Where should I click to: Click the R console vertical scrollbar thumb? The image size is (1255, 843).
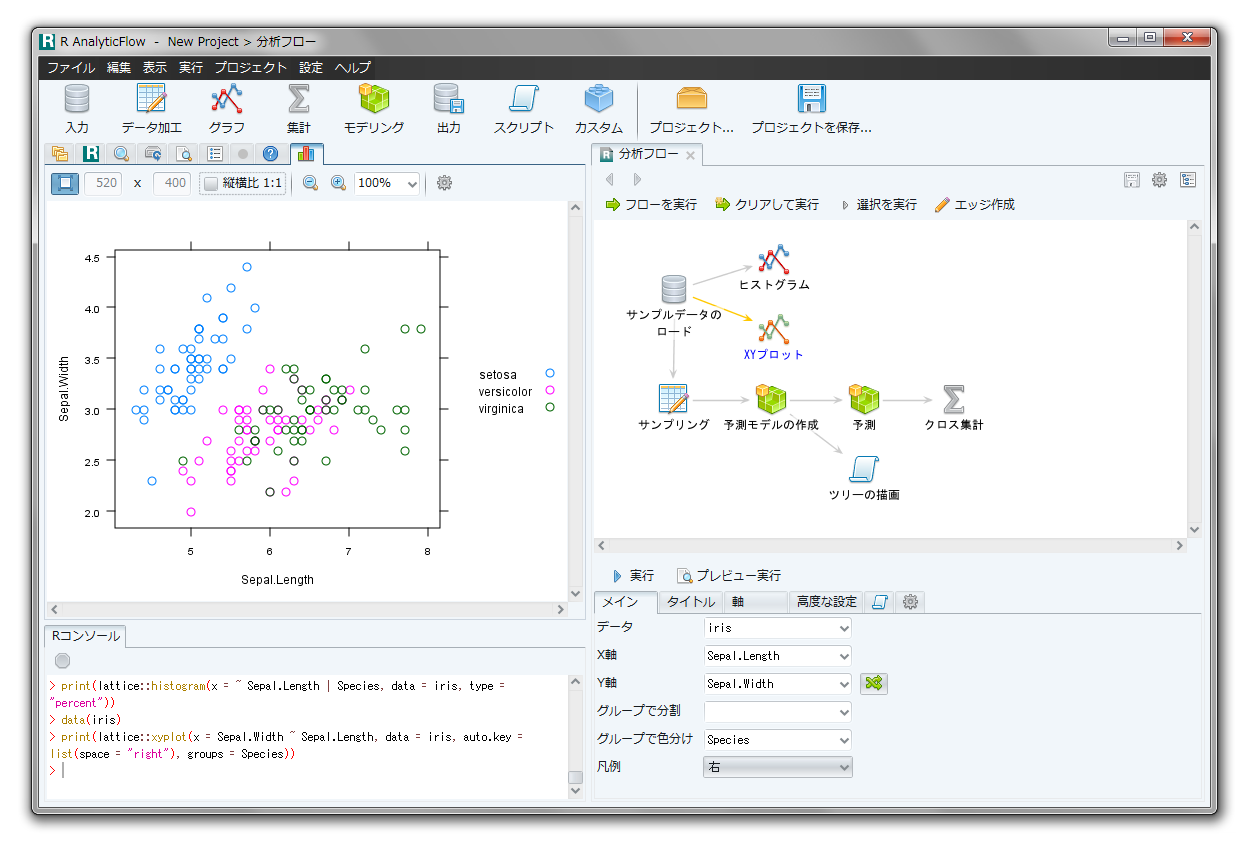[575, 777]
